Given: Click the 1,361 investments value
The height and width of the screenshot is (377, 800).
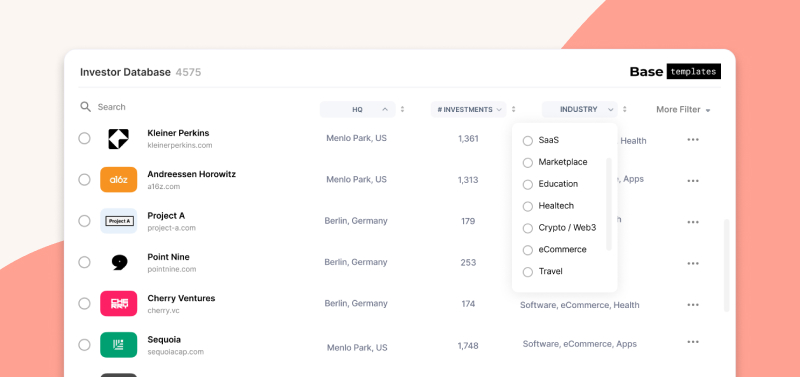Looking at the screenshot, I should tap(468, 138).
